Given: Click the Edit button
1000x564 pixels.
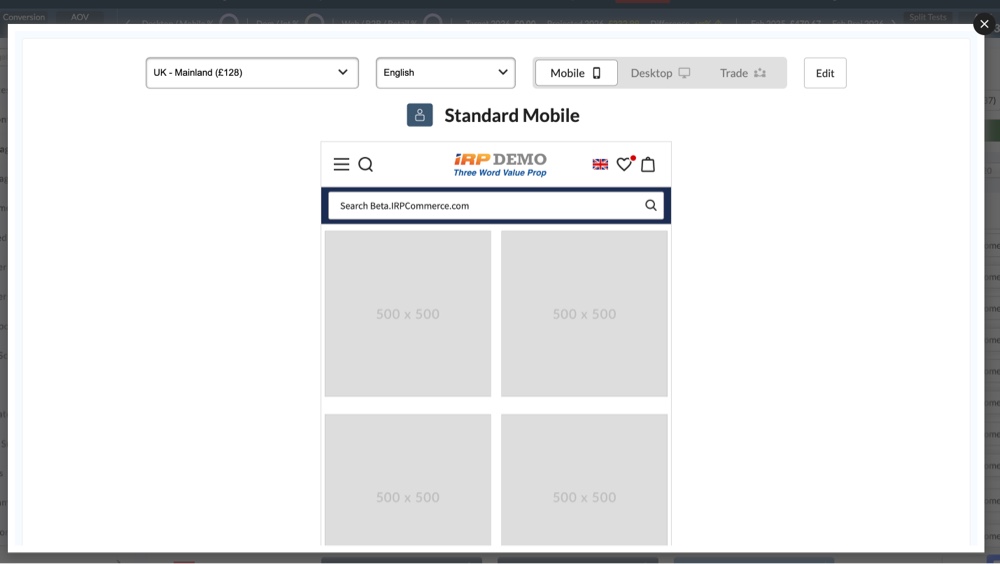Looking at the screenshot, I should coord(825,73).
